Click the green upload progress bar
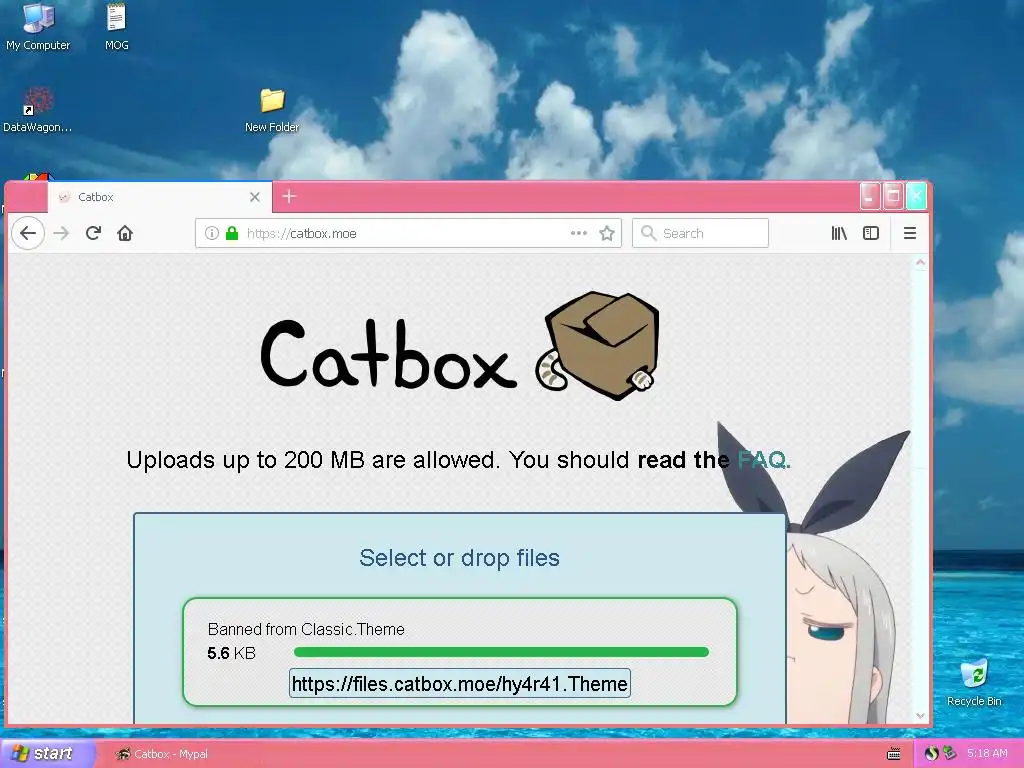Viewport: 1024px width, 768px height. [x=501, y=652]
